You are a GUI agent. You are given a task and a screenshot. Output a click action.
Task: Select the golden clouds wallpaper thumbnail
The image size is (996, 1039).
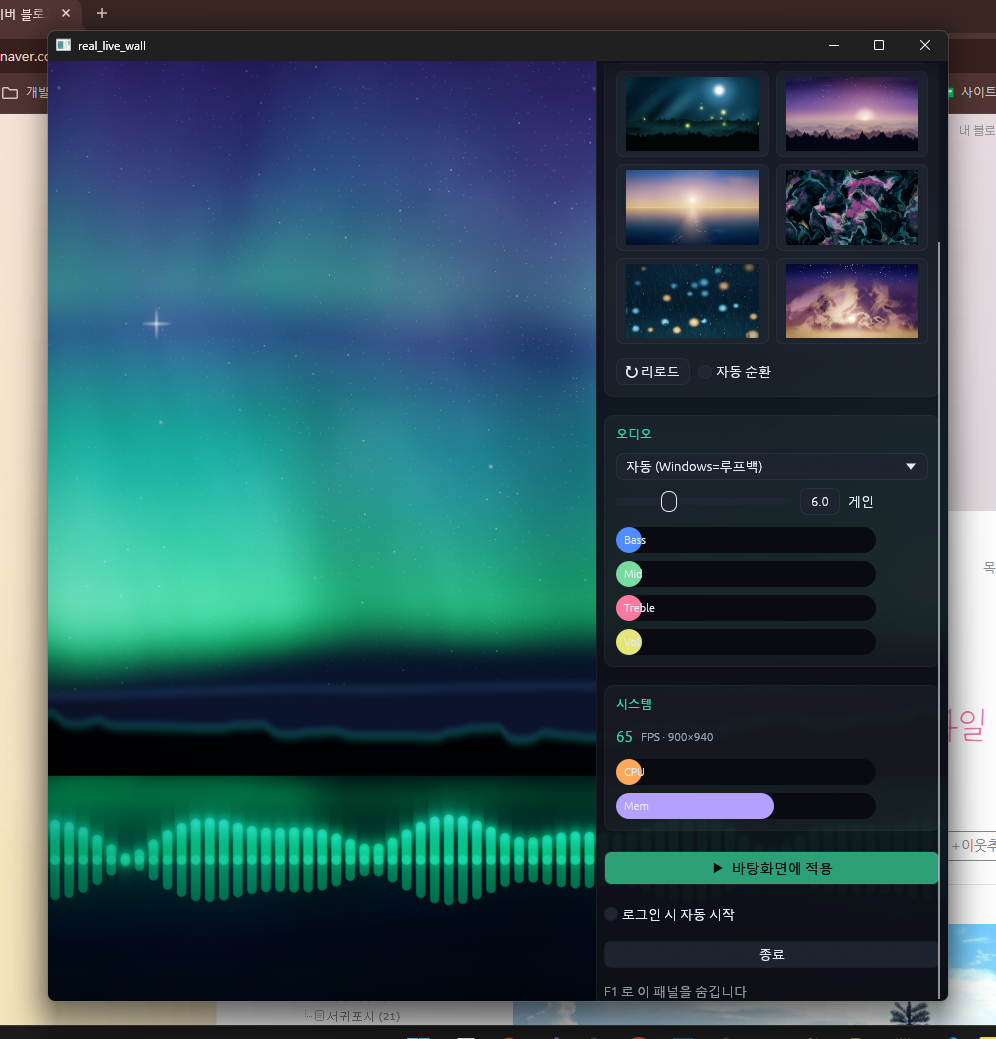(852, 301)
